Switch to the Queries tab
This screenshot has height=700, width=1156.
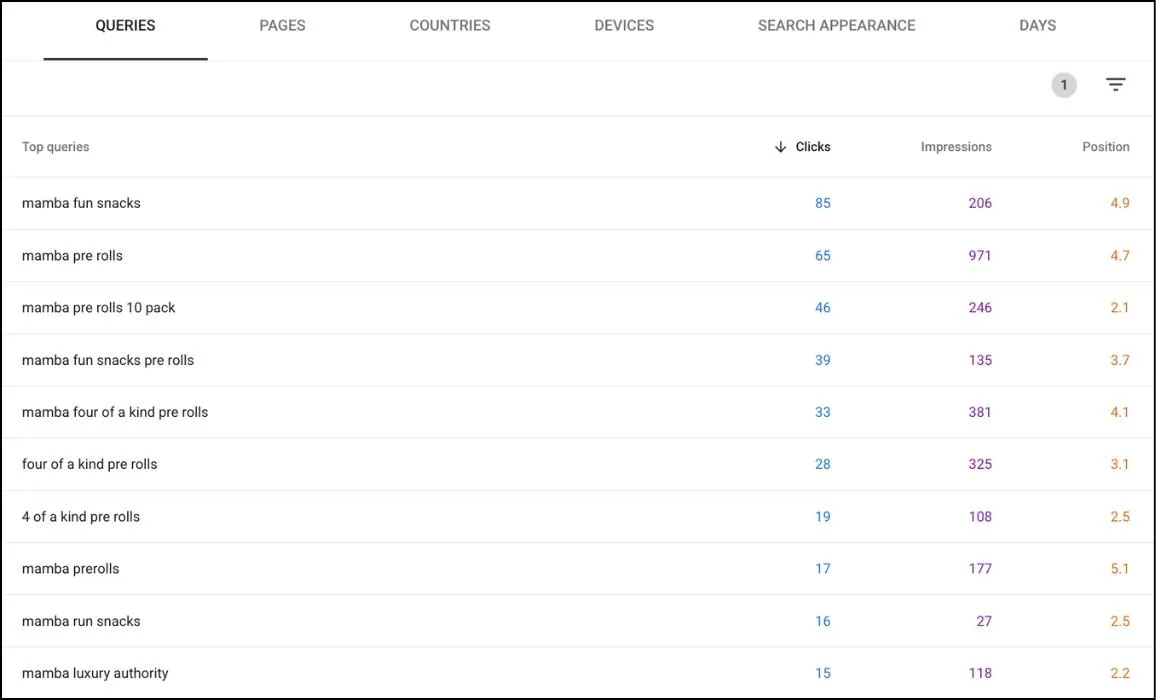click(125, 25)
